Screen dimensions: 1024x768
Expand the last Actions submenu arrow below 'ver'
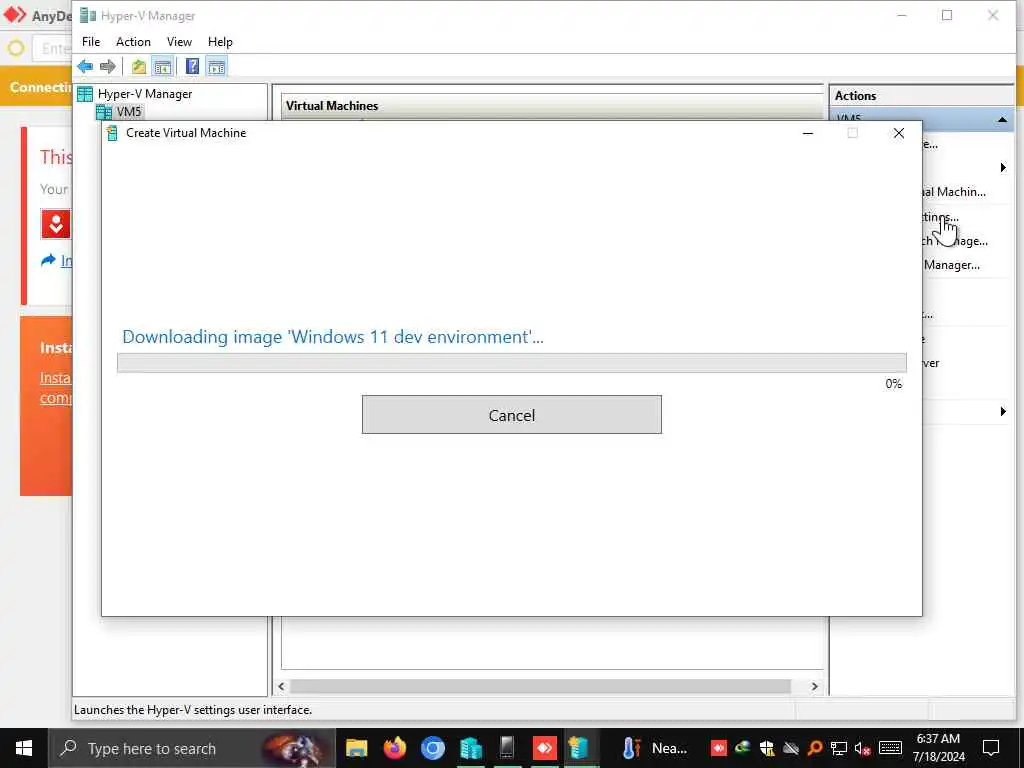tap(1003, 411)
